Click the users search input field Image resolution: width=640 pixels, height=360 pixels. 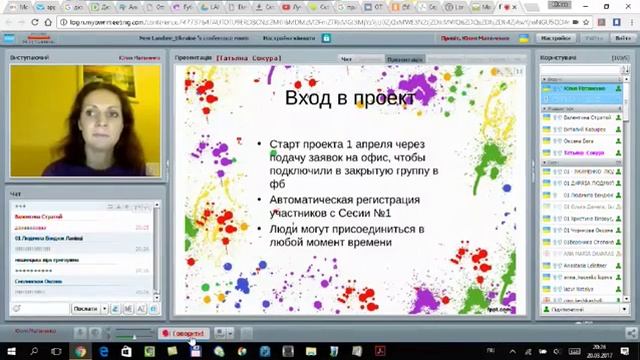tap(581, 69)
